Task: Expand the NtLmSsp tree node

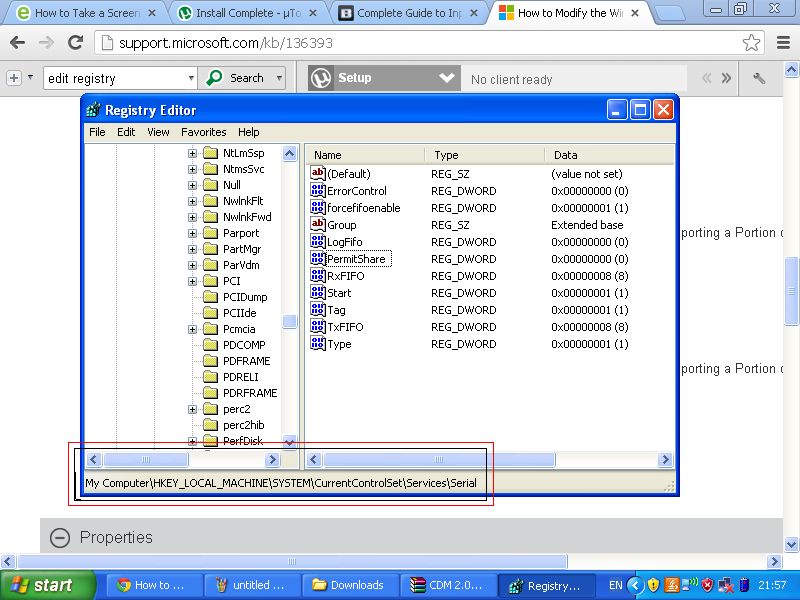Action: pos(192,153)
